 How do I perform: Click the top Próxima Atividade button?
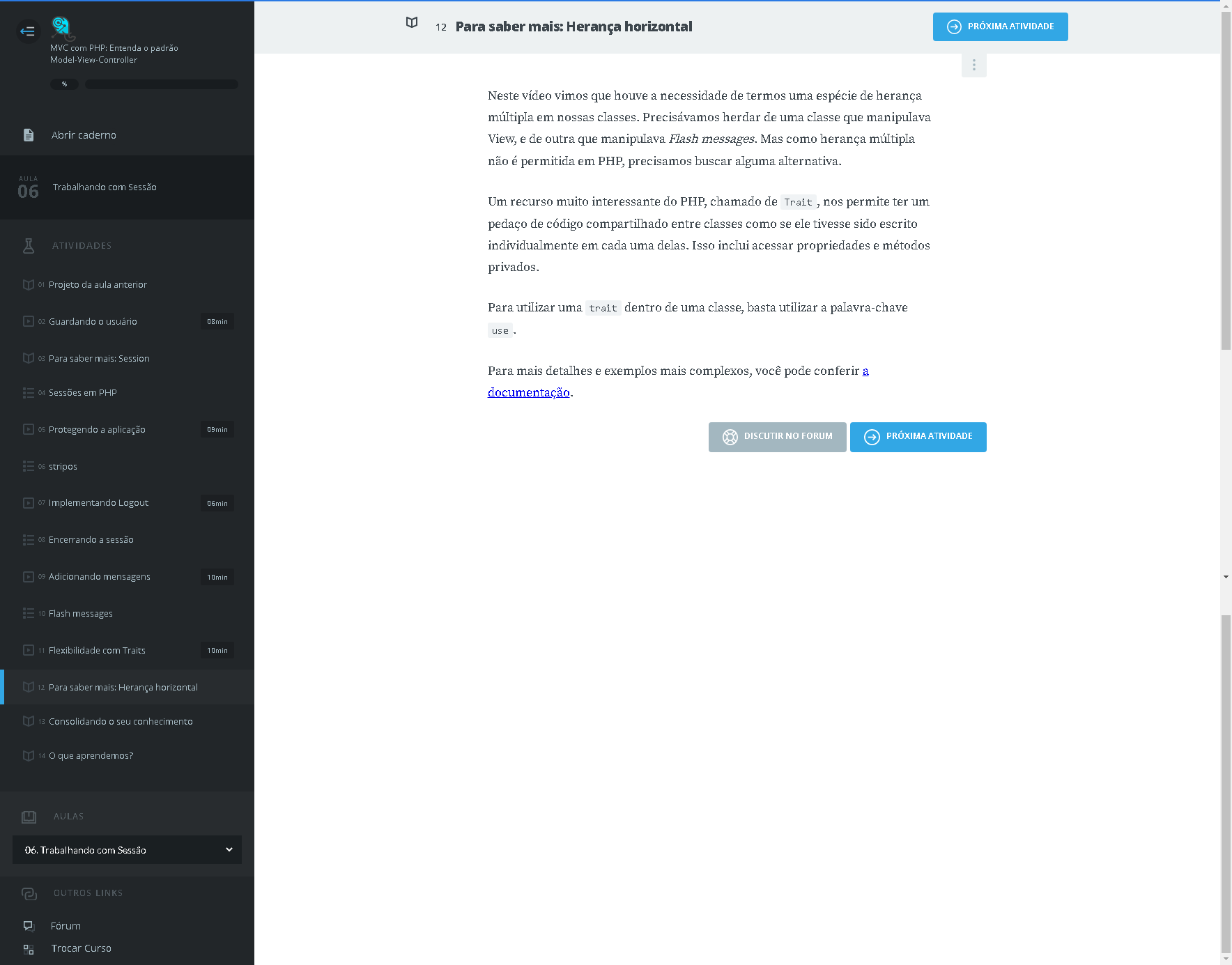click(1000, 26)
